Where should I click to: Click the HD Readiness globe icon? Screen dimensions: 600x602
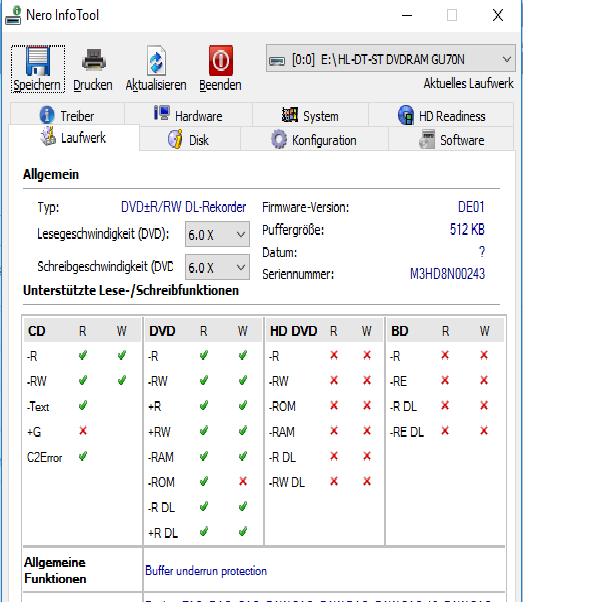pyautogui.click(x=406, y=115)
